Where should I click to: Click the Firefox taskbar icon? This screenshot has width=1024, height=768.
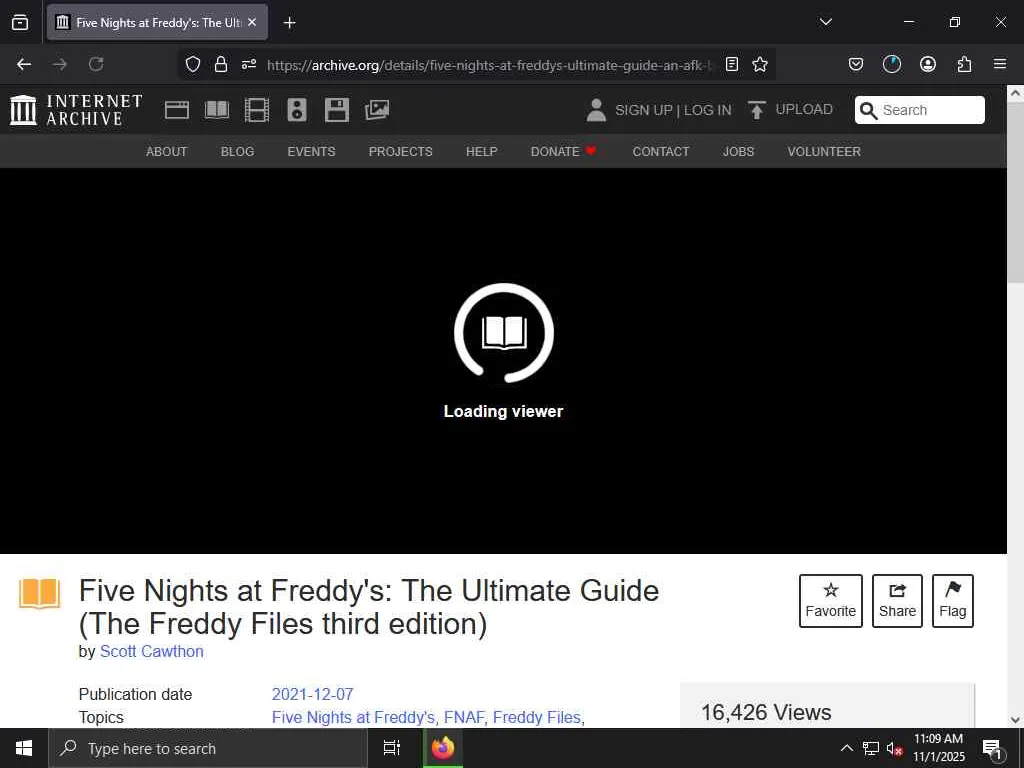[x=443, y=748]
